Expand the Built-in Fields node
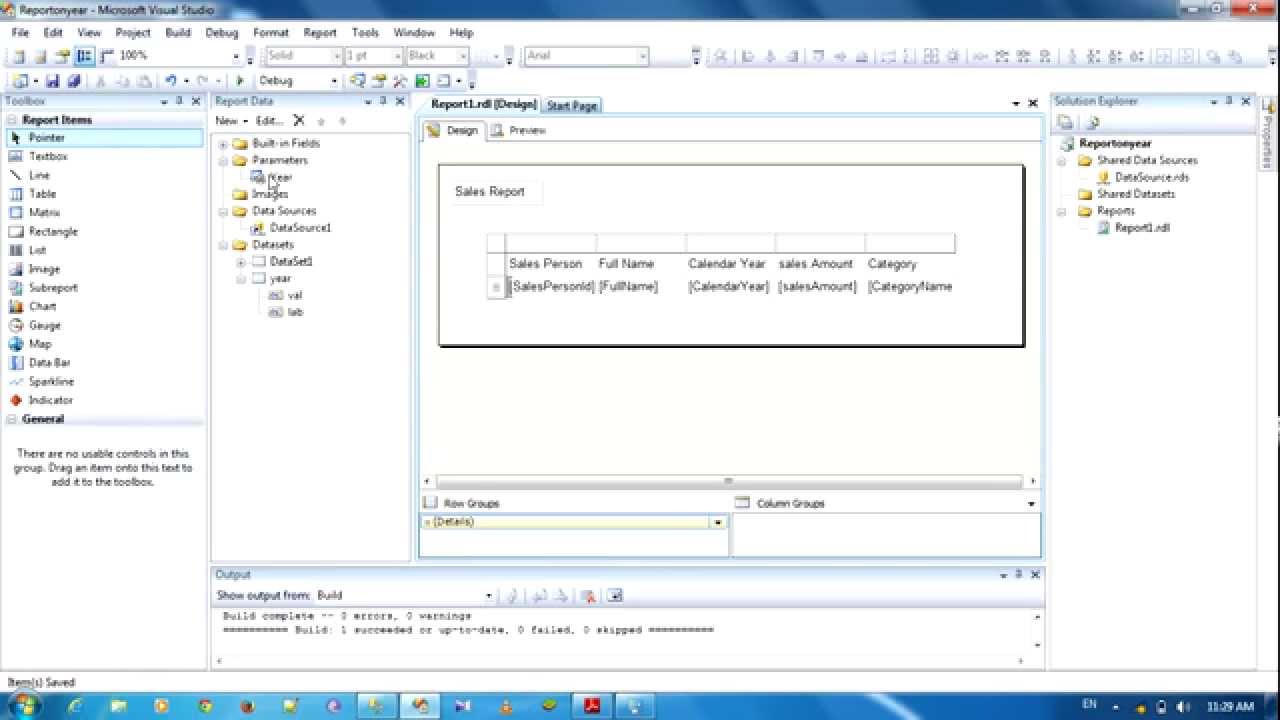The image size is (1280, 720). pos(223,144)
